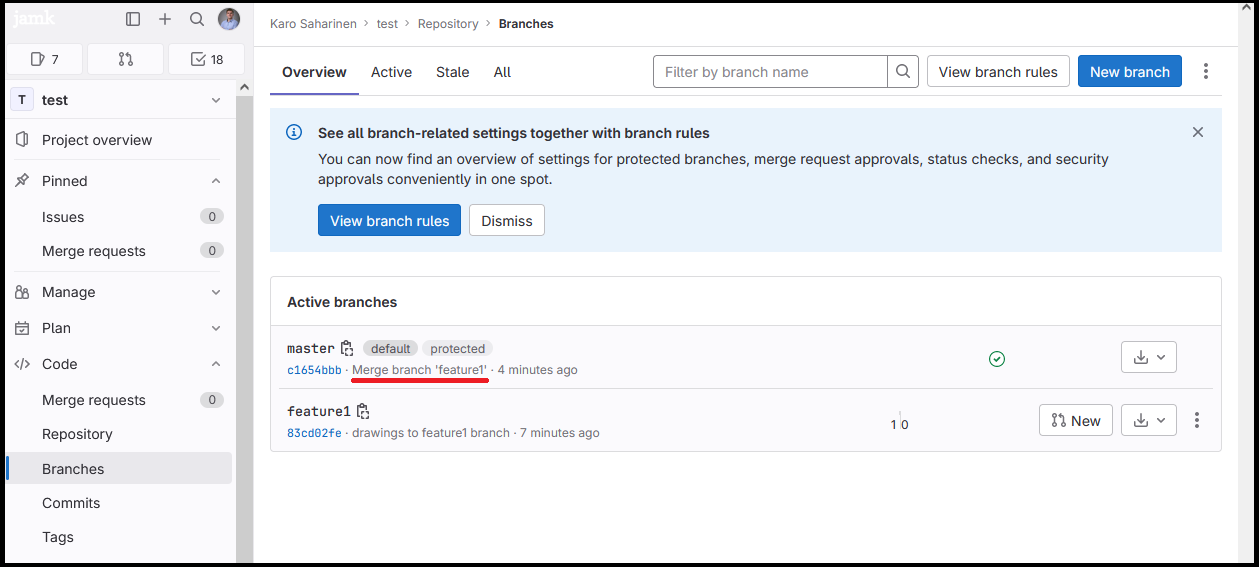Screen dimensions: 1259x567
Task: Open commit c1654bbb link
Action: (314, 370)
